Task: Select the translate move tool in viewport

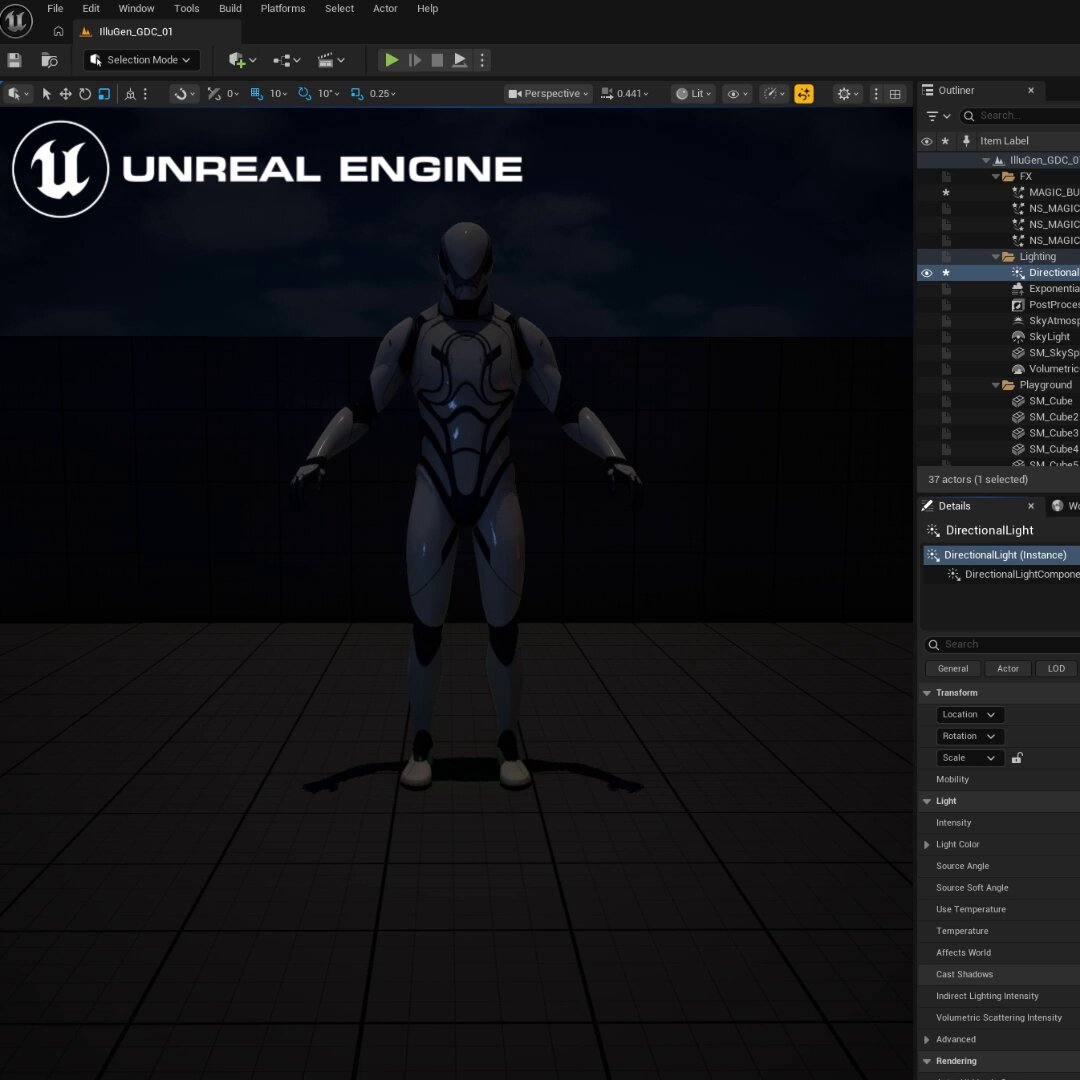Action: [65, 94]
